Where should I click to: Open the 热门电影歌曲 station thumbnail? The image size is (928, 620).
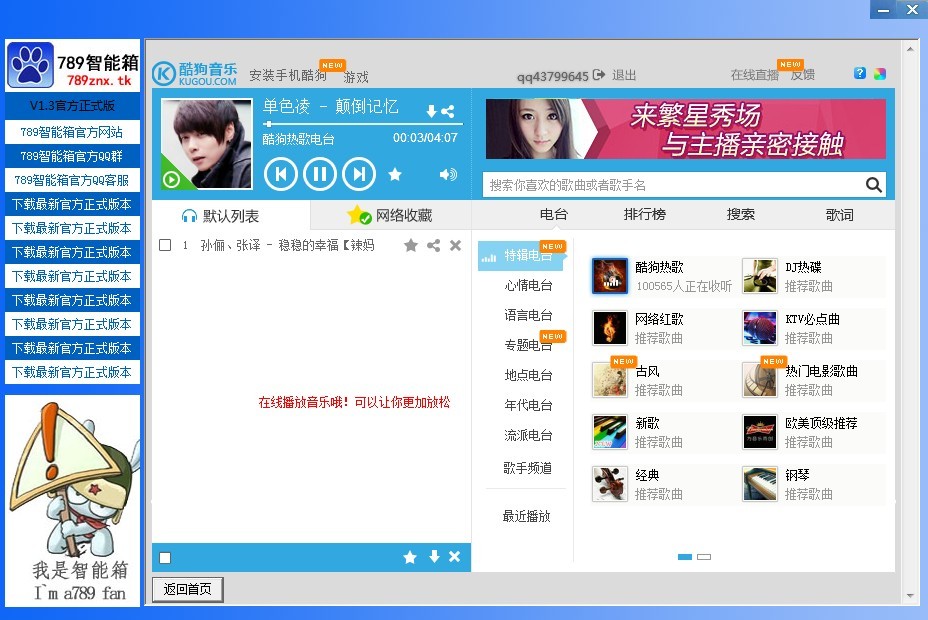point(759,380)
